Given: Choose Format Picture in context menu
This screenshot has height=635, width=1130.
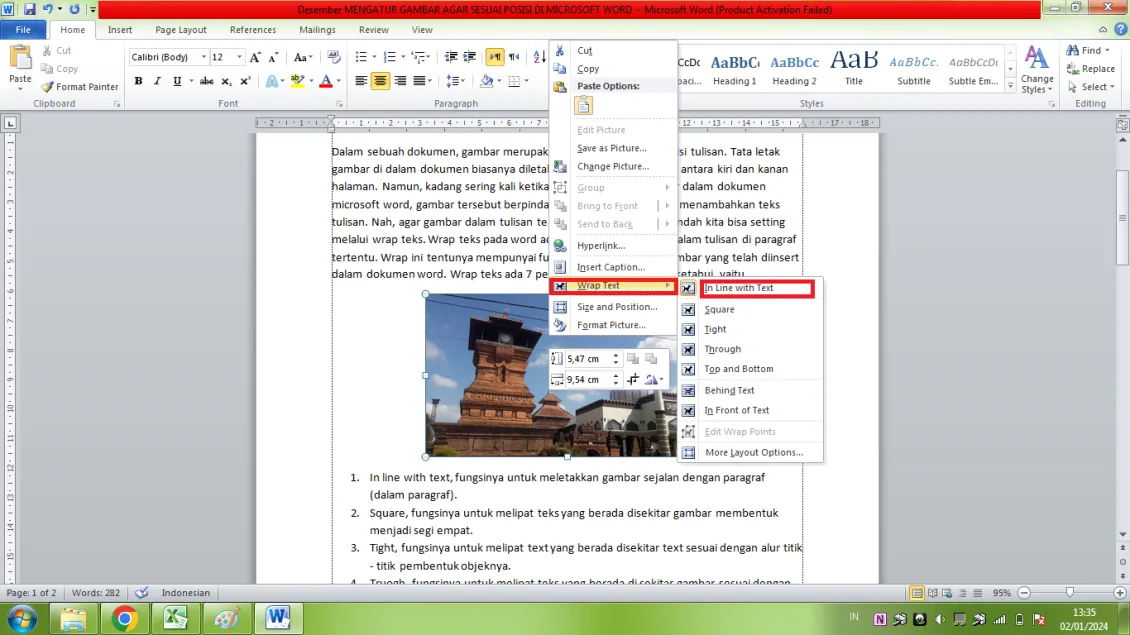Looking at the screenshot, I should tap(613, 325).
